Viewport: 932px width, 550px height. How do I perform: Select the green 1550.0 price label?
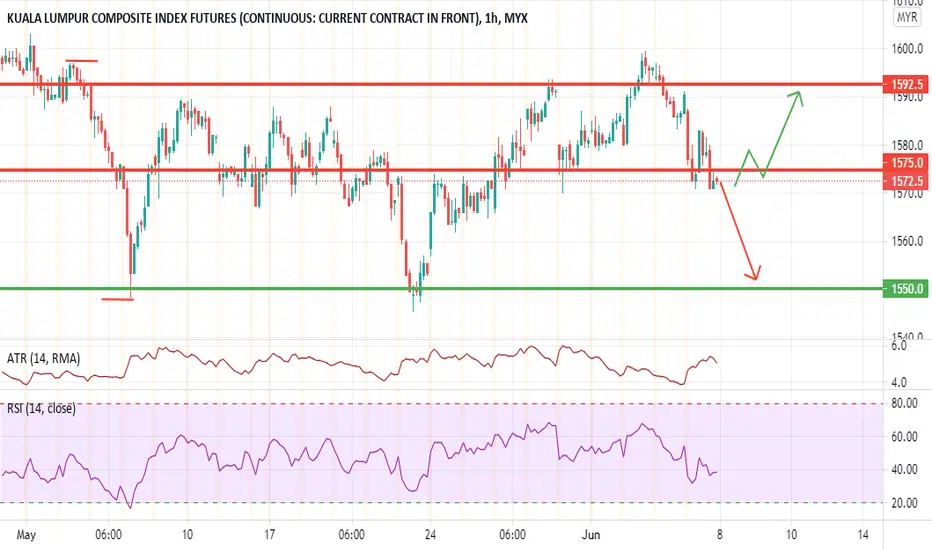coord(906,289)
